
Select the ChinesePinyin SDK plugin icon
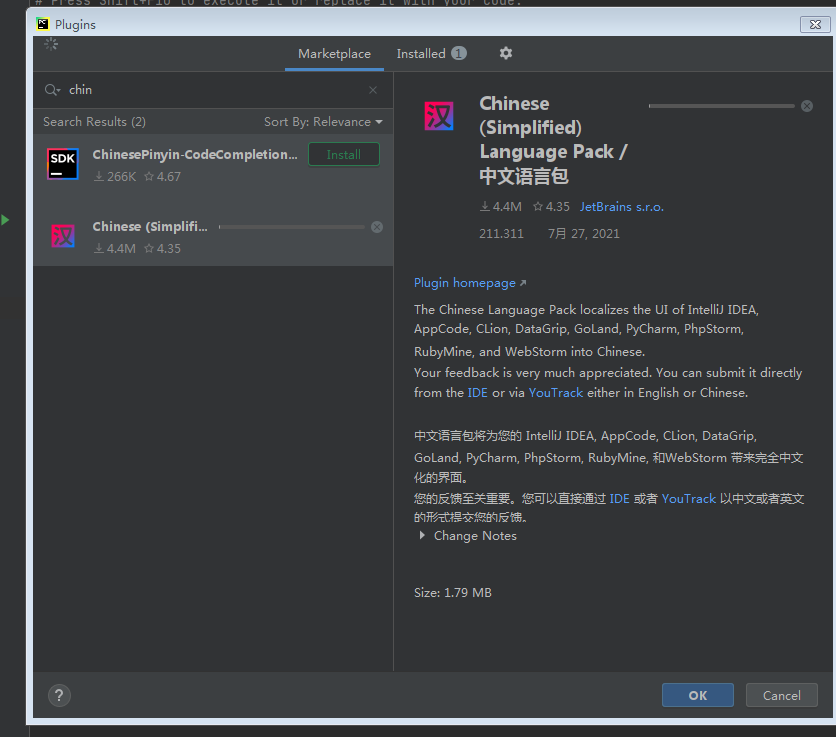coord(63,164)
